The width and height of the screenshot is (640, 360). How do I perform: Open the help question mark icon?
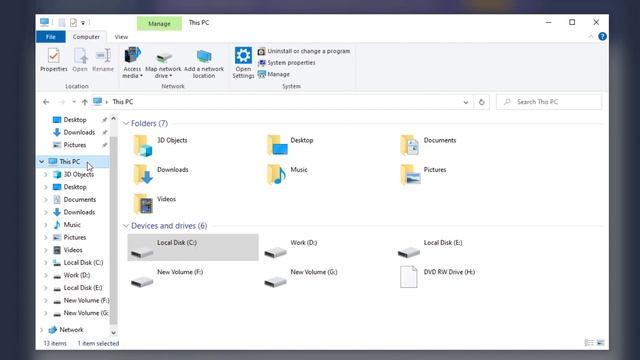[602, 37]
